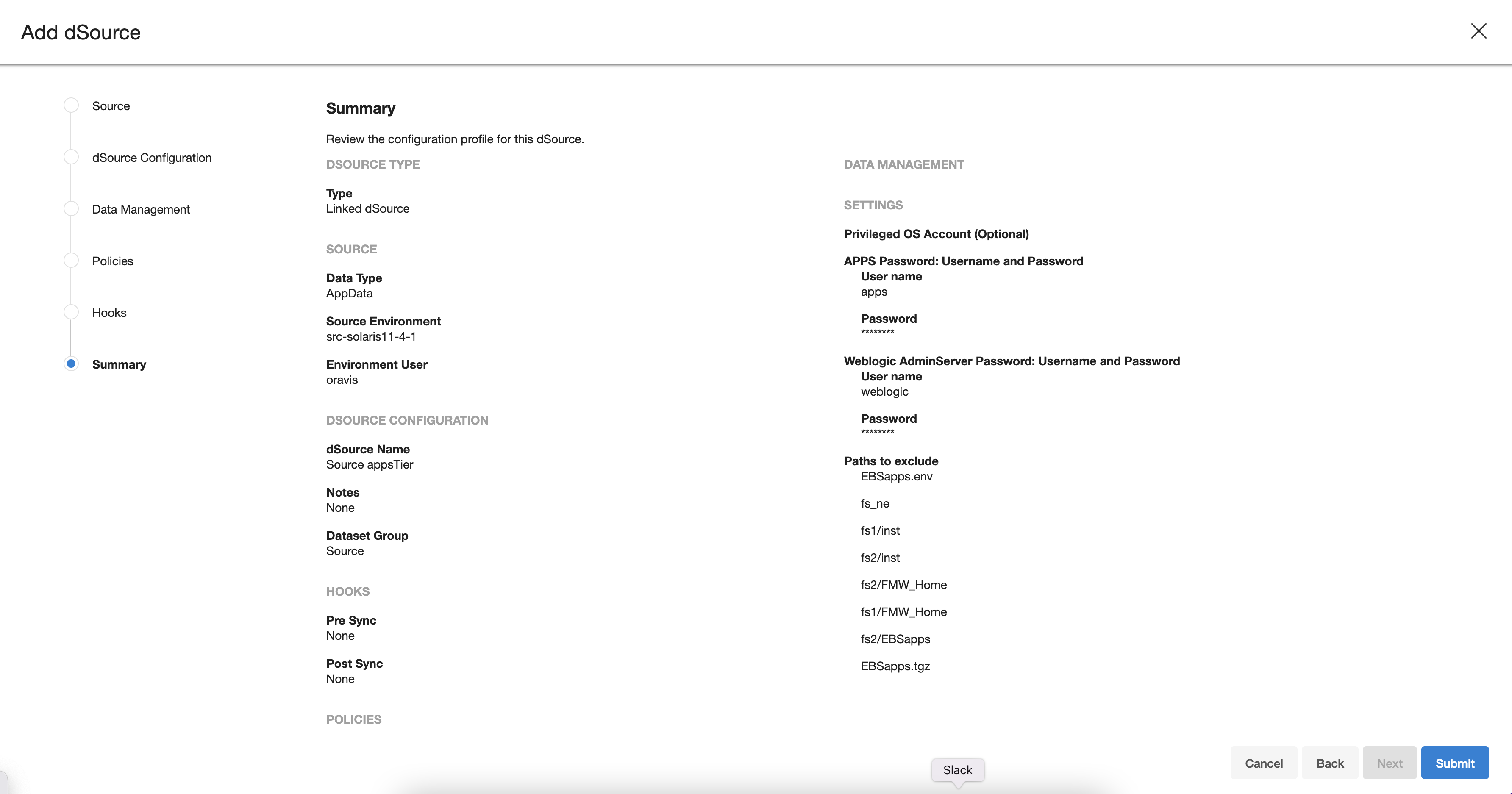Image resolution: width=1512 pixels, height=794 pixels.
Task: Click the Slack tooltip label
Action: (957, 770)
